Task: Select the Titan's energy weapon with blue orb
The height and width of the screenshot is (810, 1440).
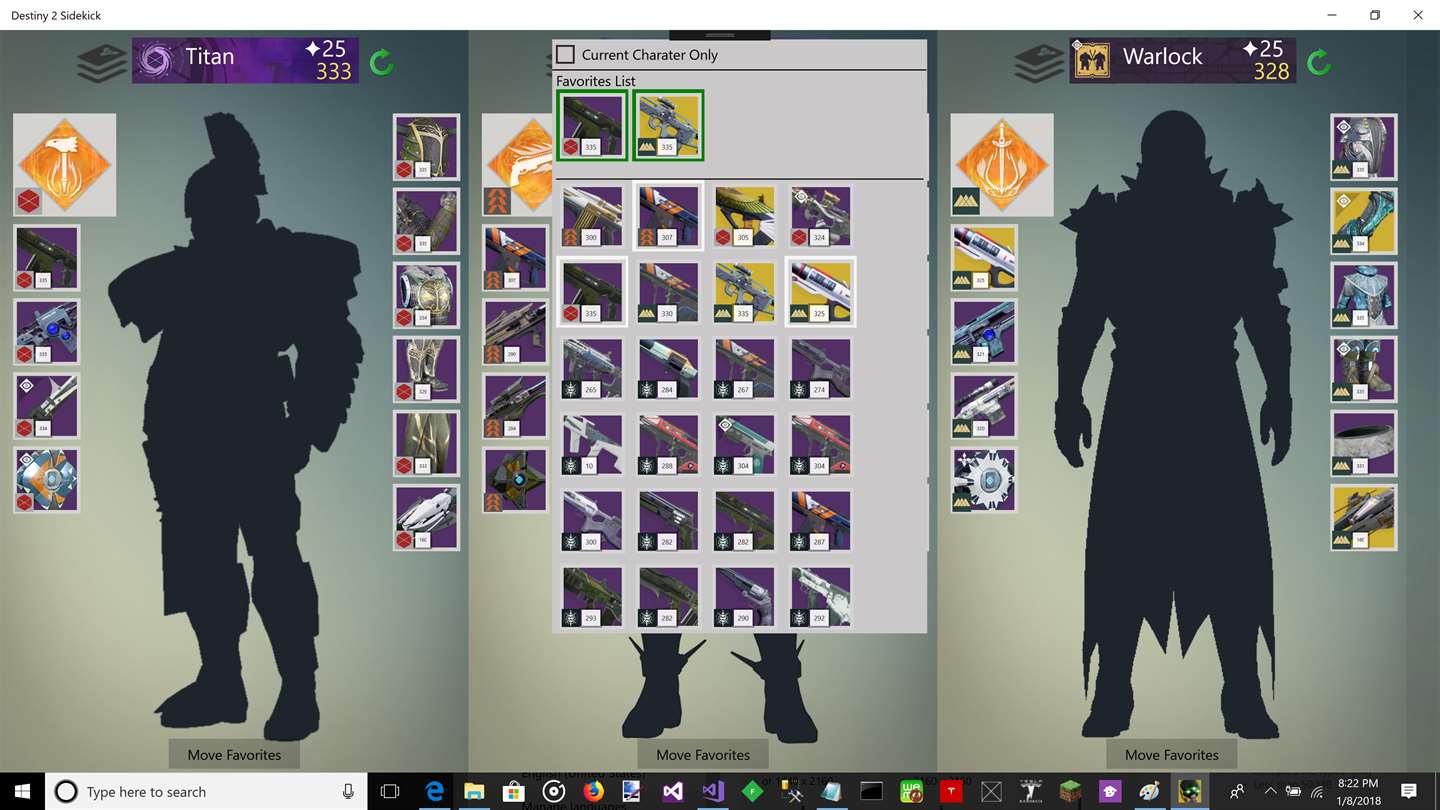Action: [46, 332]
